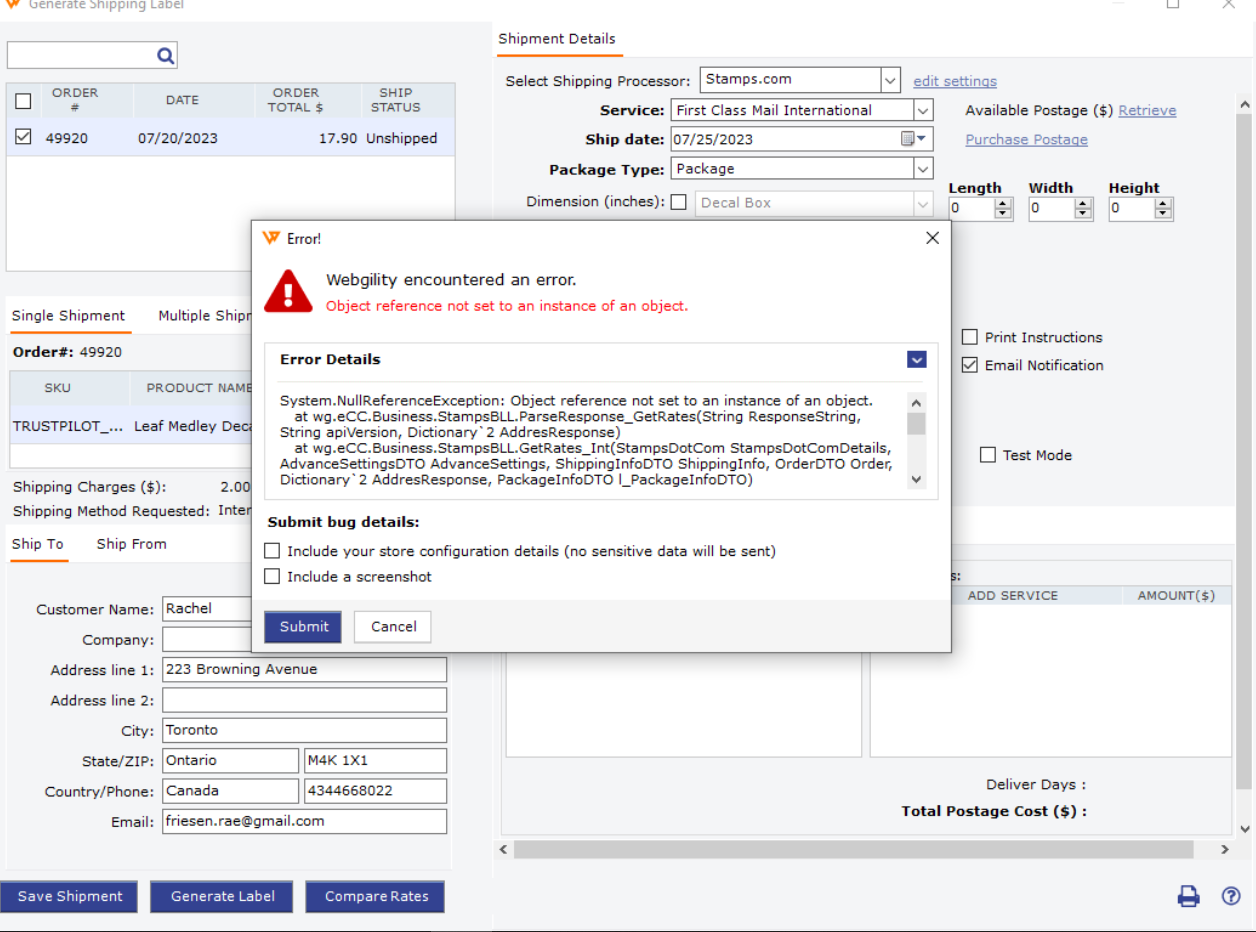The width and height of the screenshot is (1256, 932).
Task: Check Print Instructions
Action: (x=970, y=337)
